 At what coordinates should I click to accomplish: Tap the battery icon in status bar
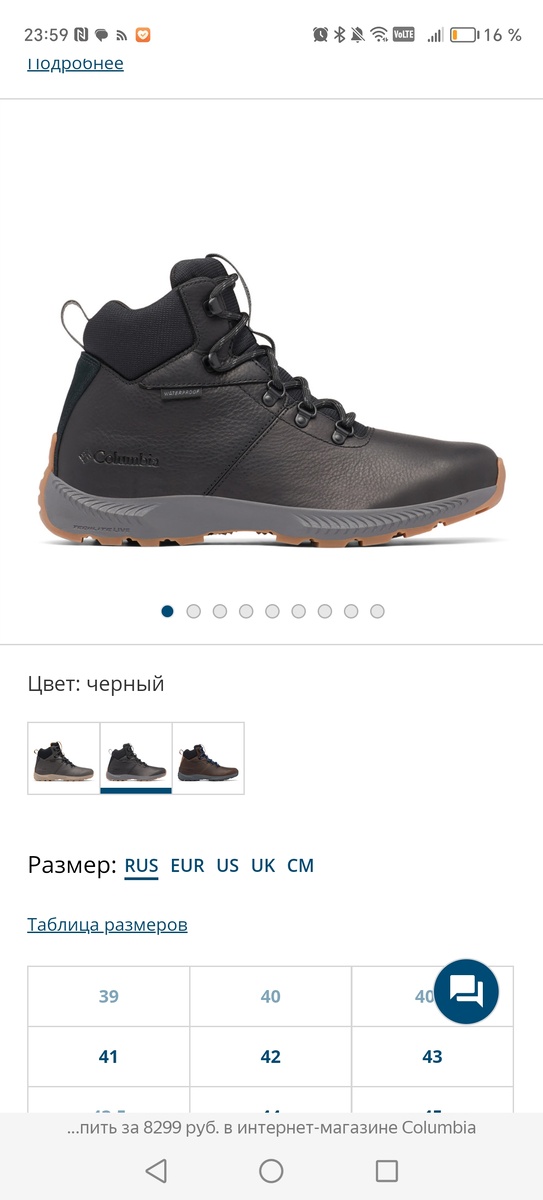463,35
